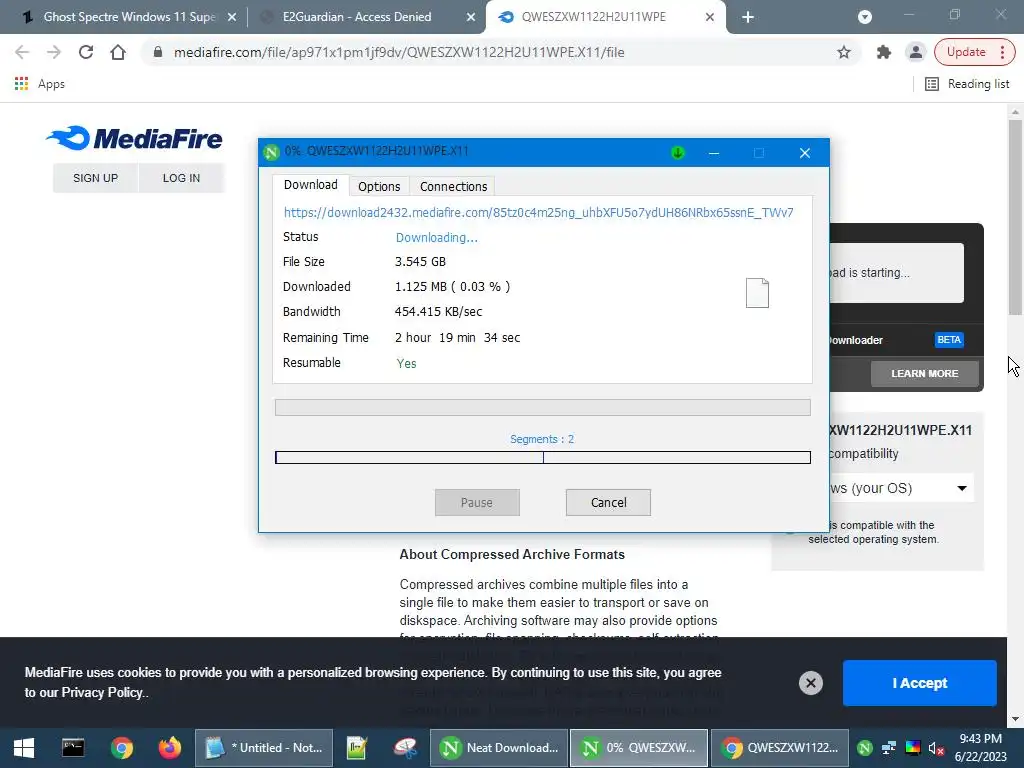Click the muted volume tray icon
Screen dimensions: 1024x768
coord(936,748)
